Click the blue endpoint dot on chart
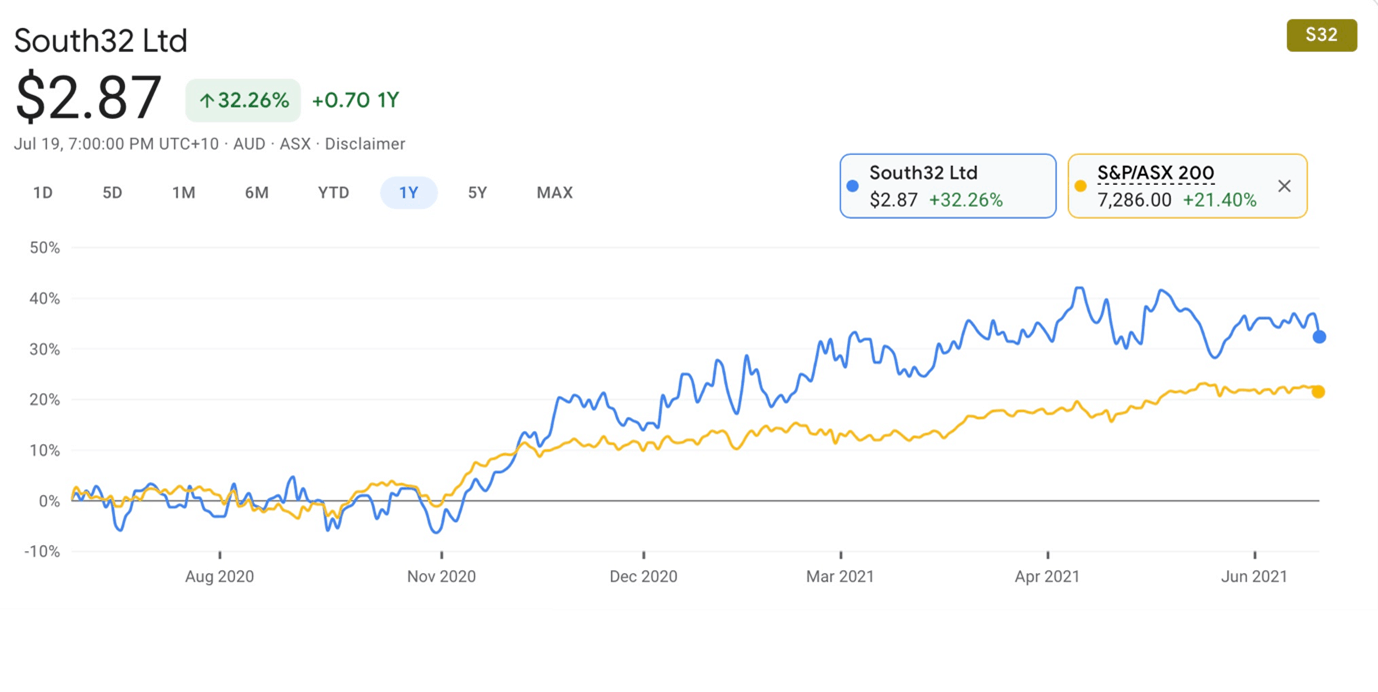1378x692 pixels. pyautogui.click(x=1319, y=337)
